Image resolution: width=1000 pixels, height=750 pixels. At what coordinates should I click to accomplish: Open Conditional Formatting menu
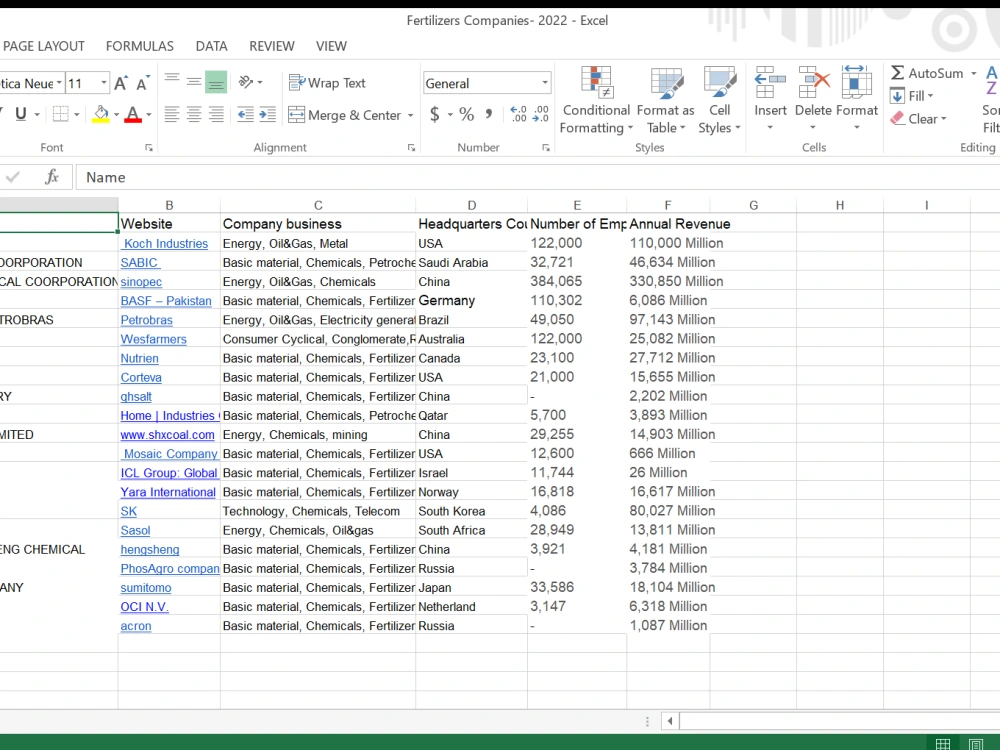pyautogui.click(x=596, y=101)
